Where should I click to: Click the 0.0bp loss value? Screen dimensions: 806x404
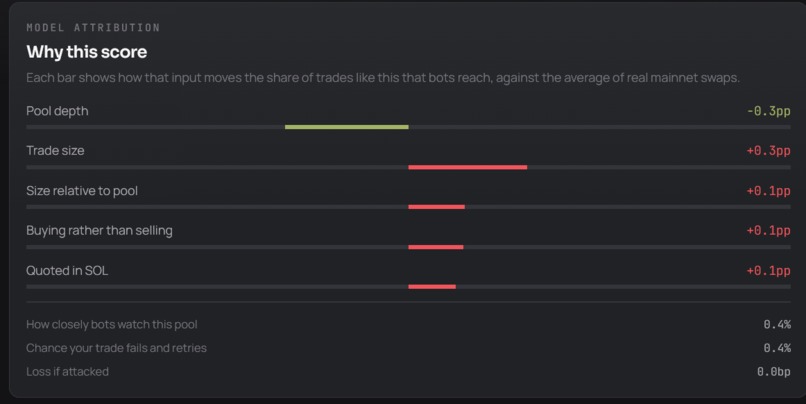(x=774, y=372)
